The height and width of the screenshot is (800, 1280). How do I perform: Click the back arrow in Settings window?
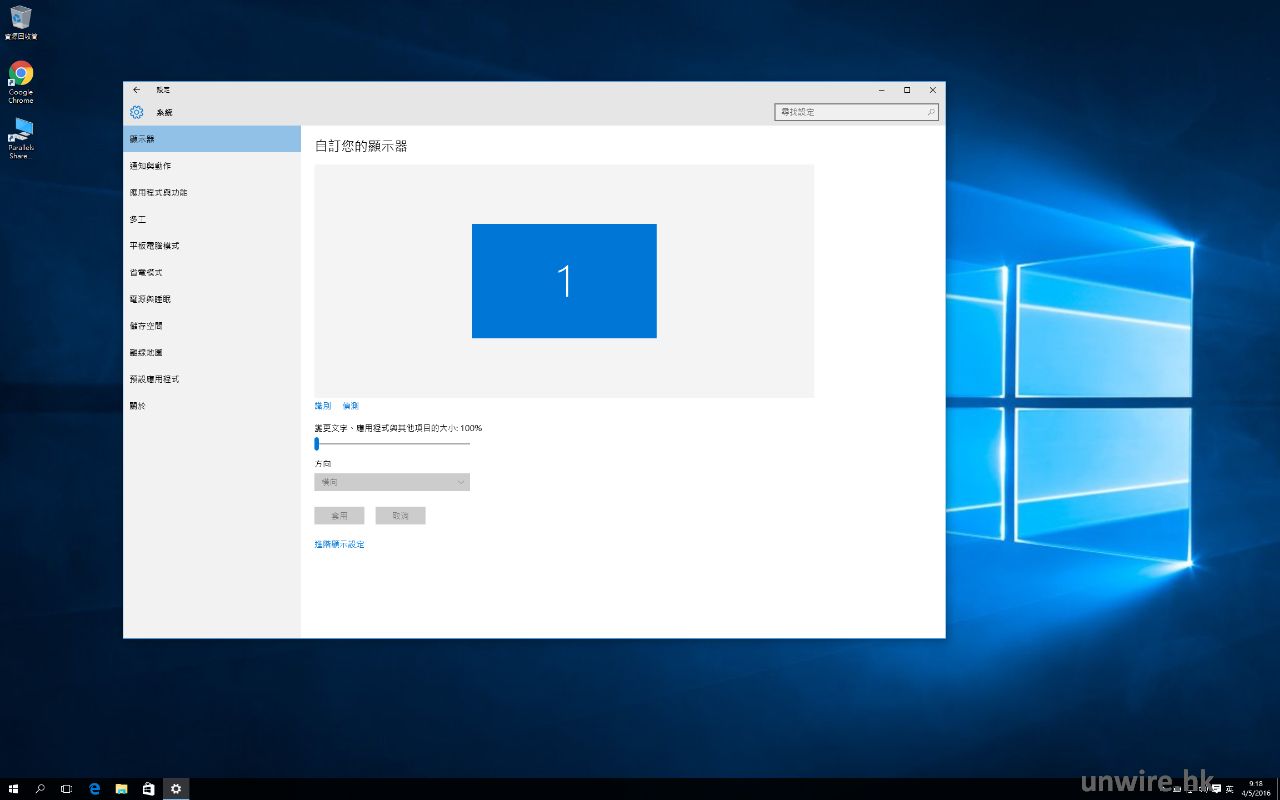pyautogui.click(x=137, y=90)
